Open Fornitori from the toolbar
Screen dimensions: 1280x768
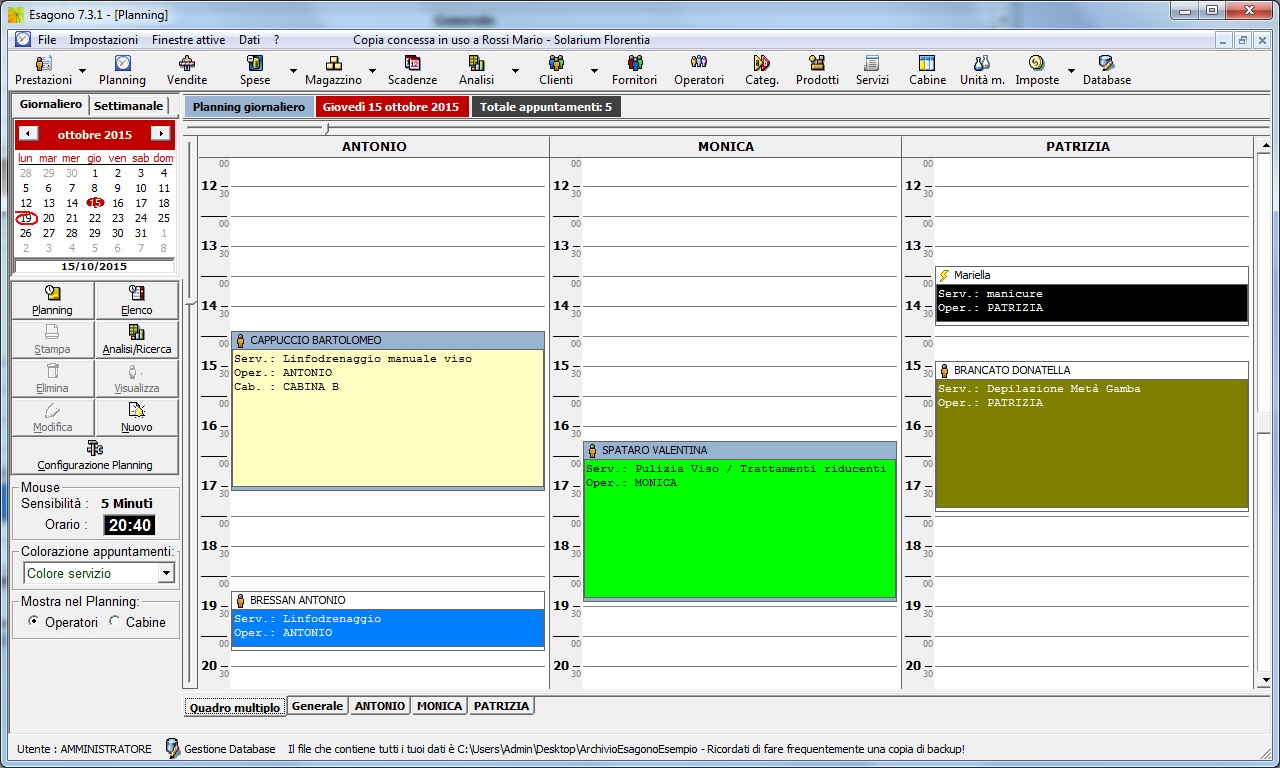point(634,70)
